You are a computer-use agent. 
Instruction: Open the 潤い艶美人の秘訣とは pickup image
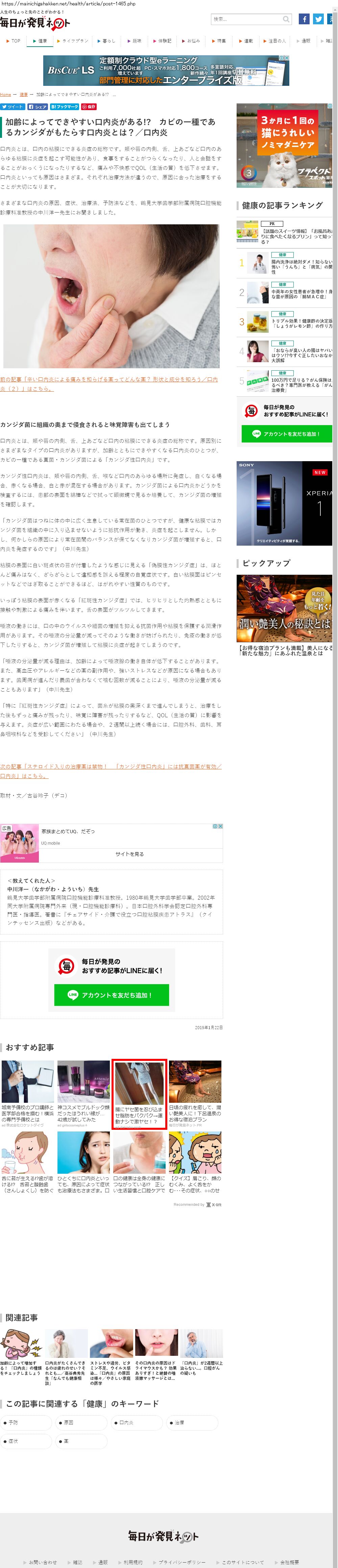(x=284, y=609)
